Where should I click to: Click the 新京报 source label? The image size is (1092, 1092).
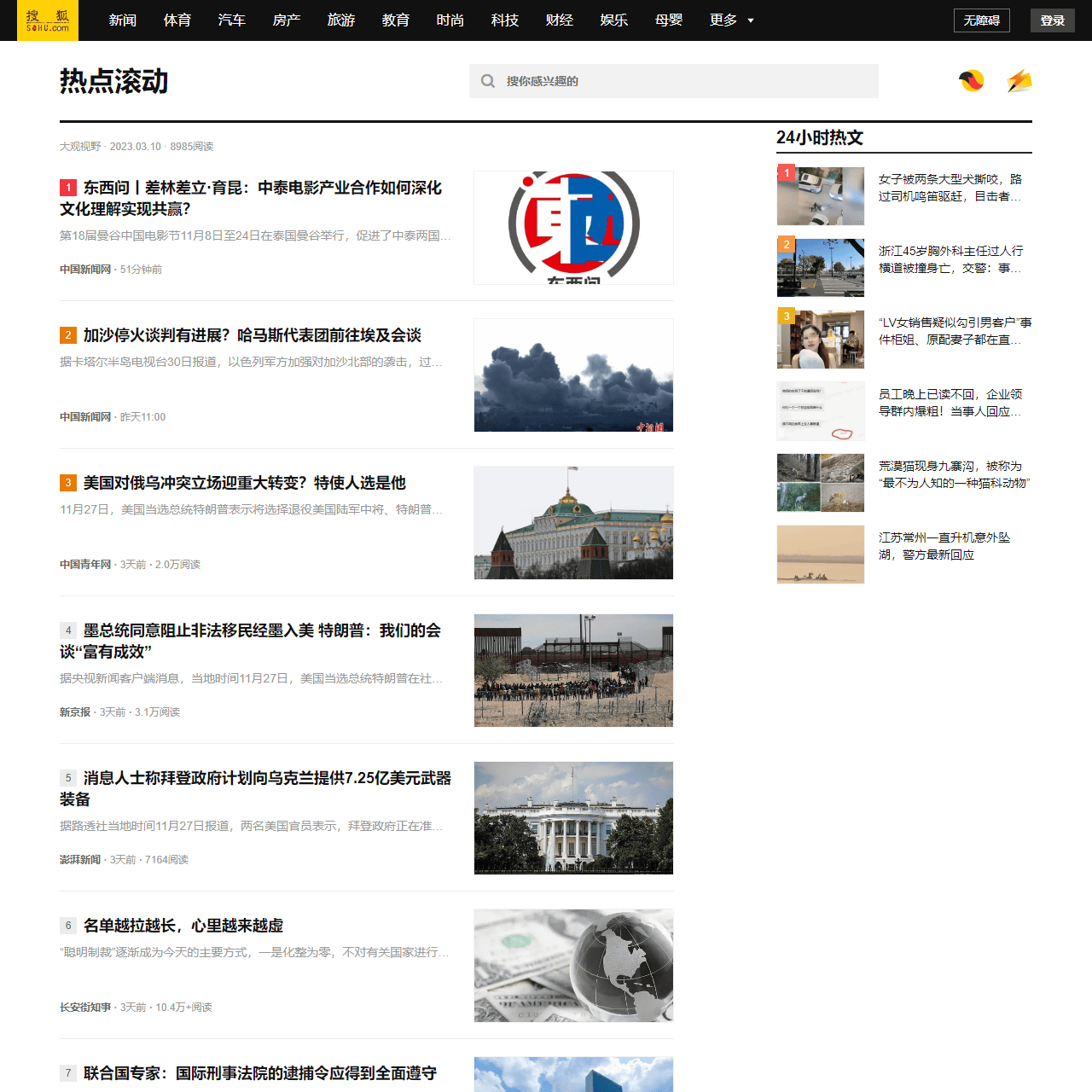pos(75,712)
